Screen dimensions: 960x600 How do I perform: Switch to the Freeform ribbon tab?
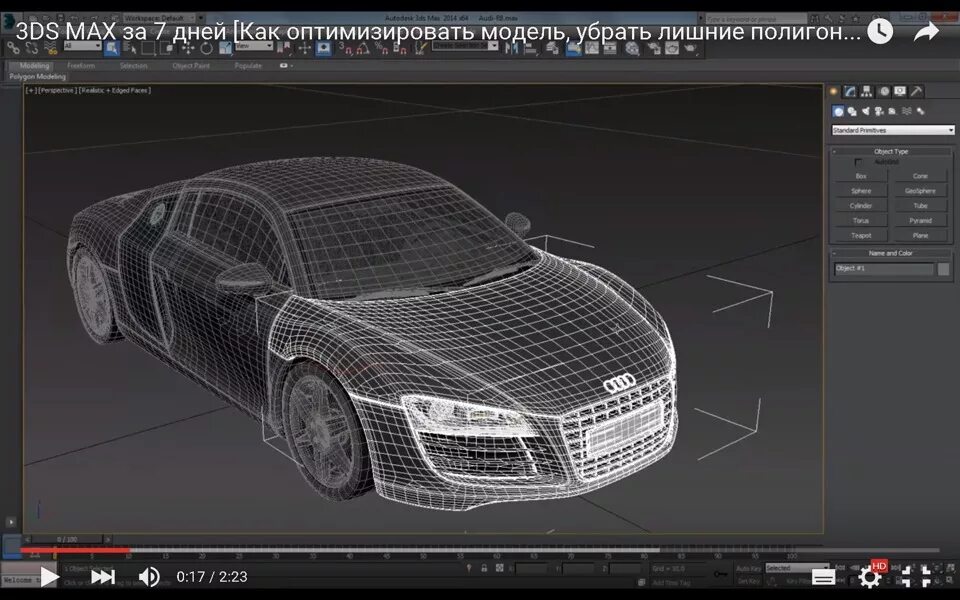(x=81, y=66)
